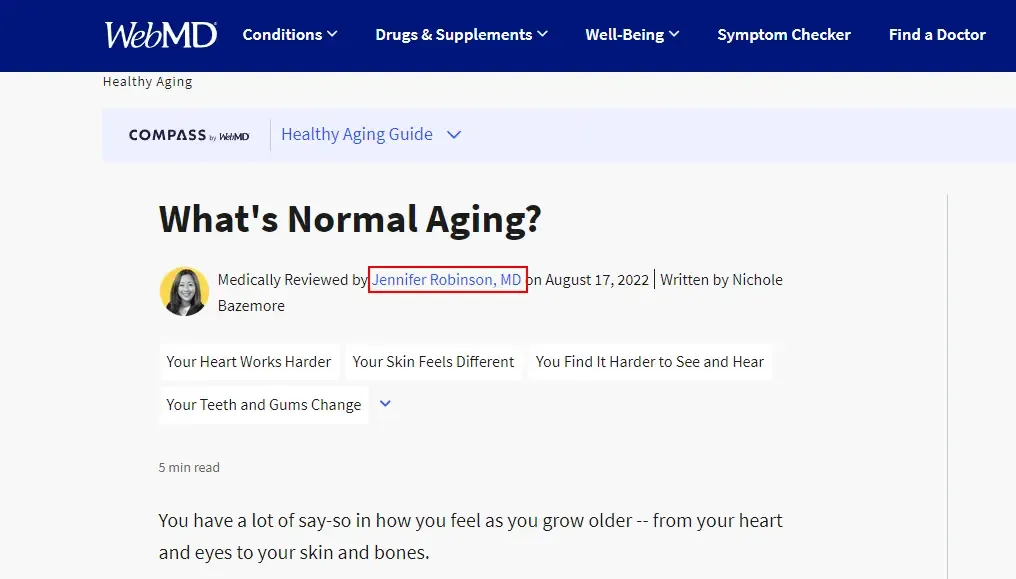This screenshot has width=1016, height=579.
Task: Select the Your Skin Feels Different section
Action: [x=433, y=361]
